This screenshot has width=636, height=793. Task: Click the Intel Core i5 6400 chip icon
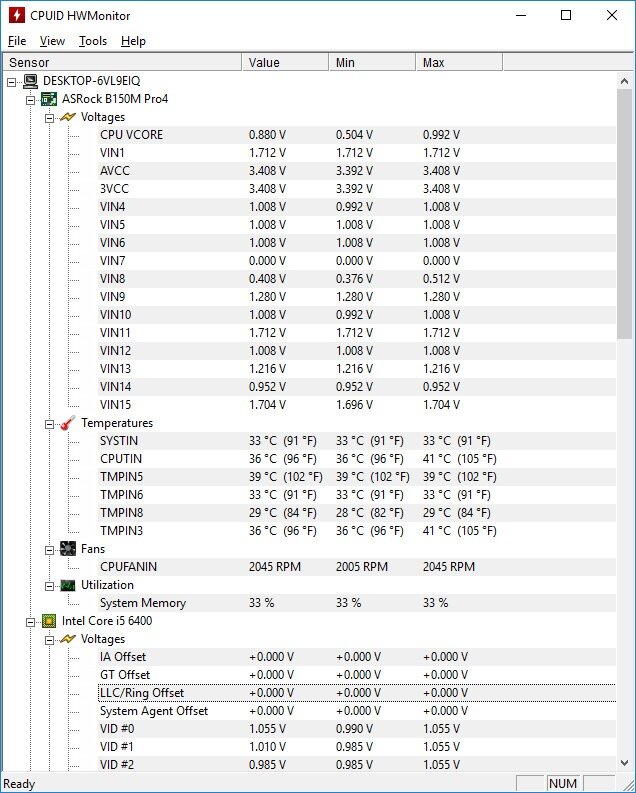pos(49,621)
